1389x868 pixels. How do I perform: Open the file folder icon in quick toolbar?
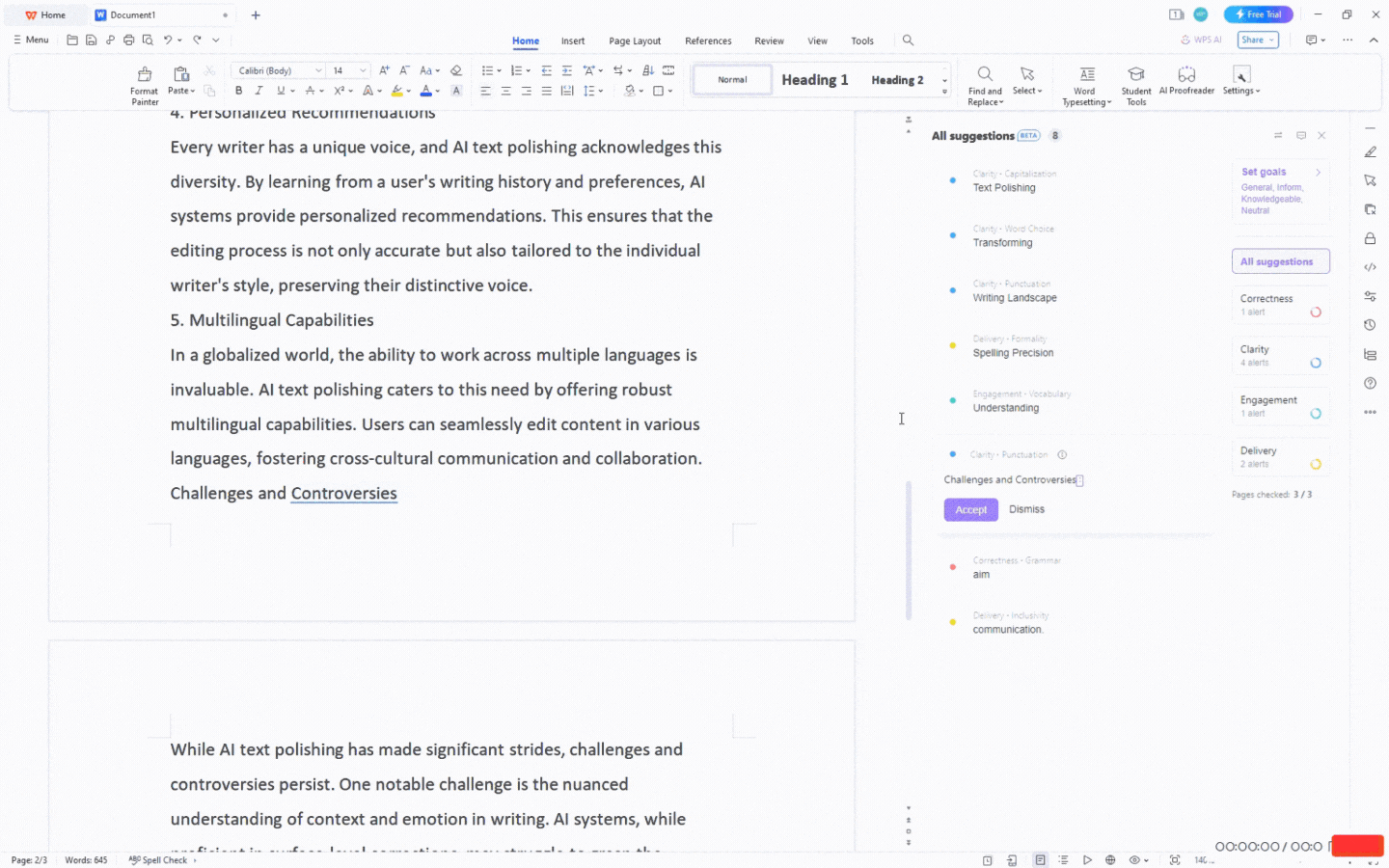72,40
